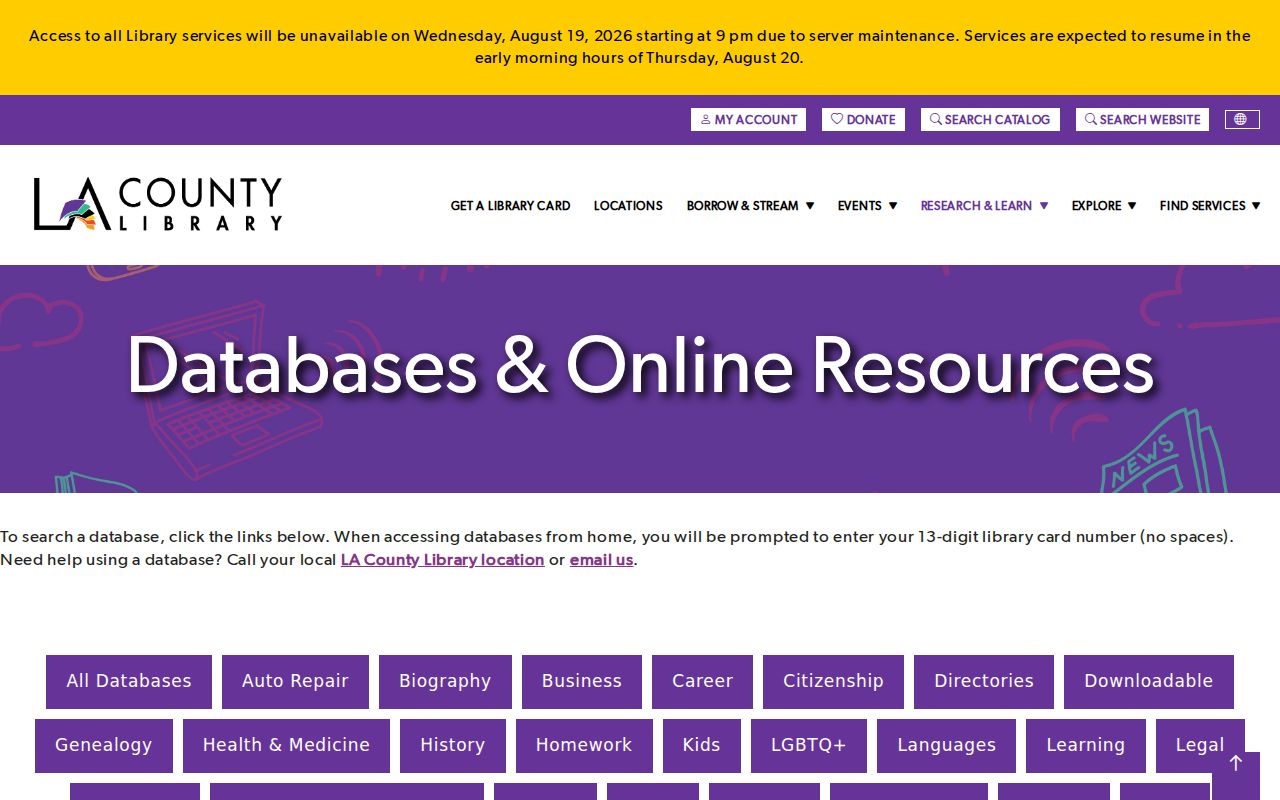Select the Directories category
This screenshot has width=1280, height=800.
point(984,682)
